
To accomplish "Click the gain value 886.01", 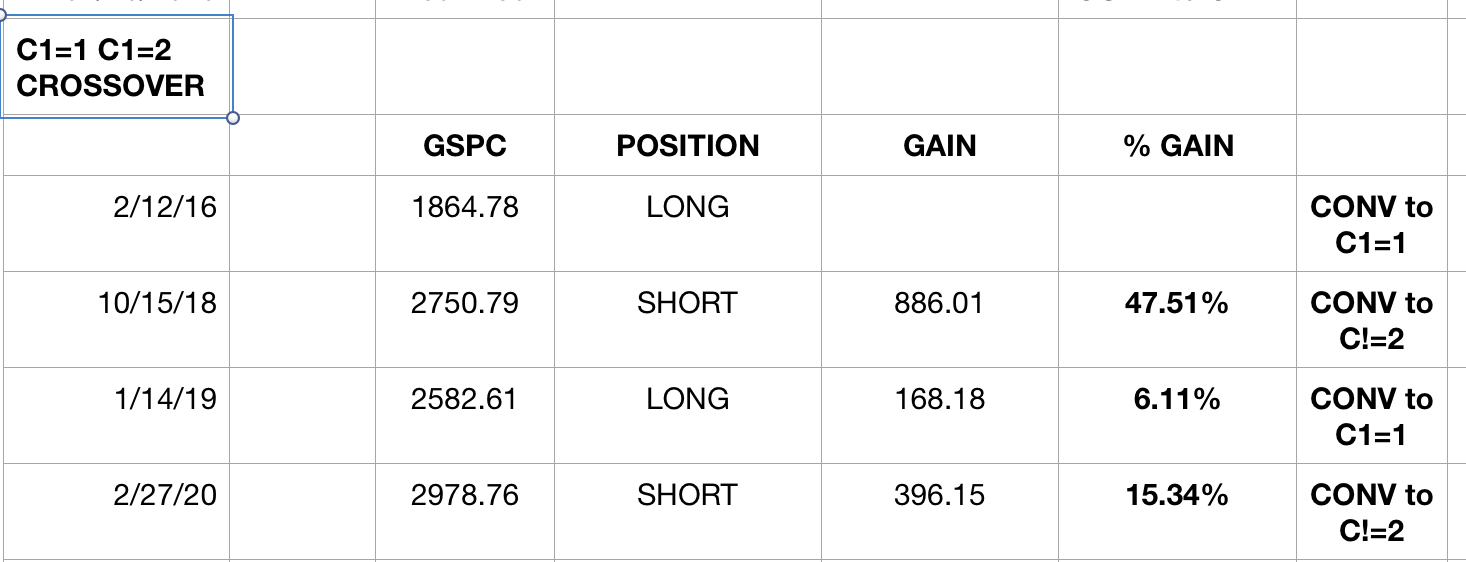I will click(940, 303).
